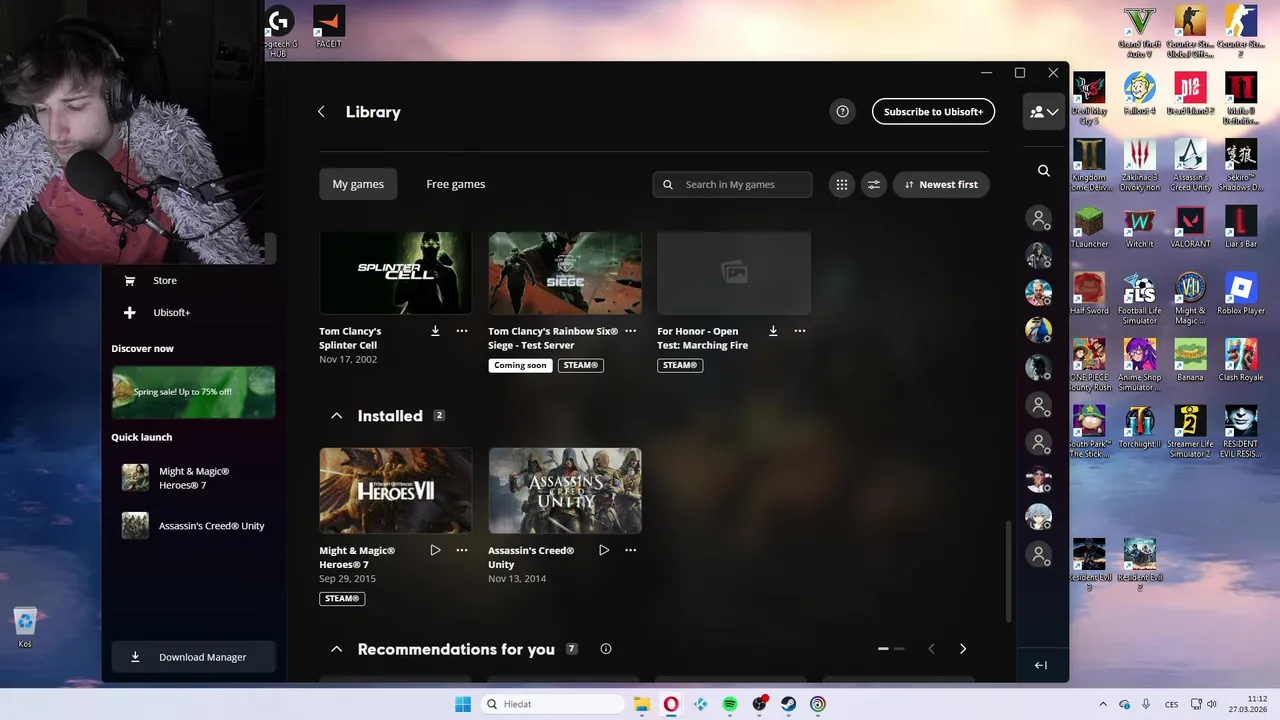Select Liar's Bar desktop shortcut

pos(1240,228)
